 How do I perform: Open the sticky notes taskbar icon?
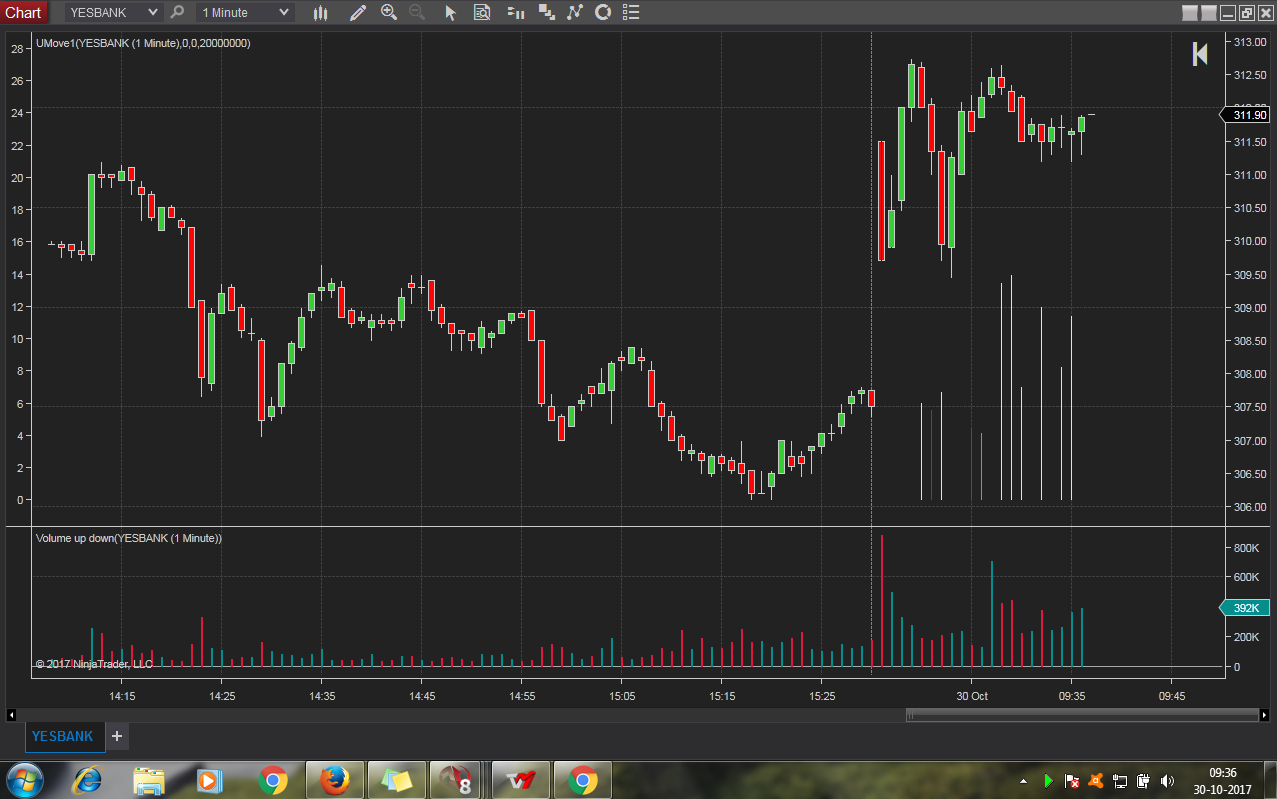396,780
